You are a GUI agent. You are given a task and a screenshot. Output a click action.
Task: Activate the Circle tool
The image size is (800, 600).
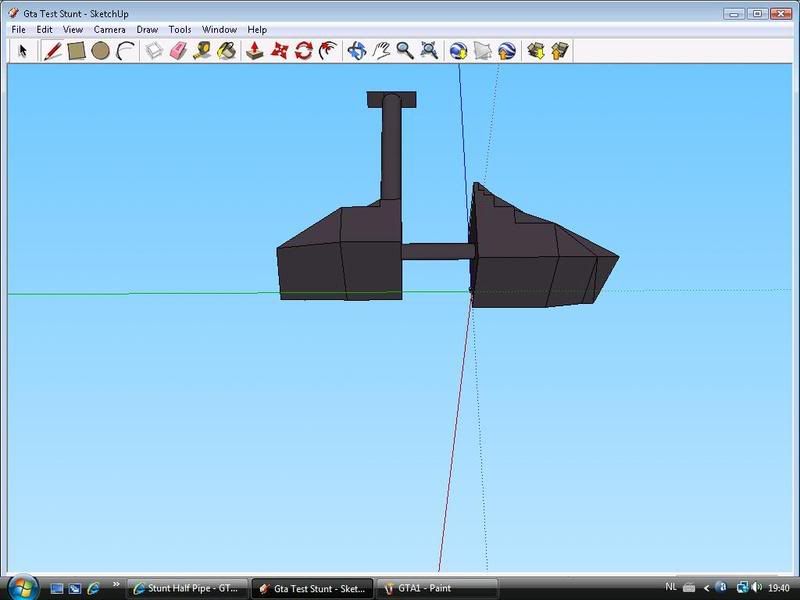pyautogui.click(x=100, y=51)
